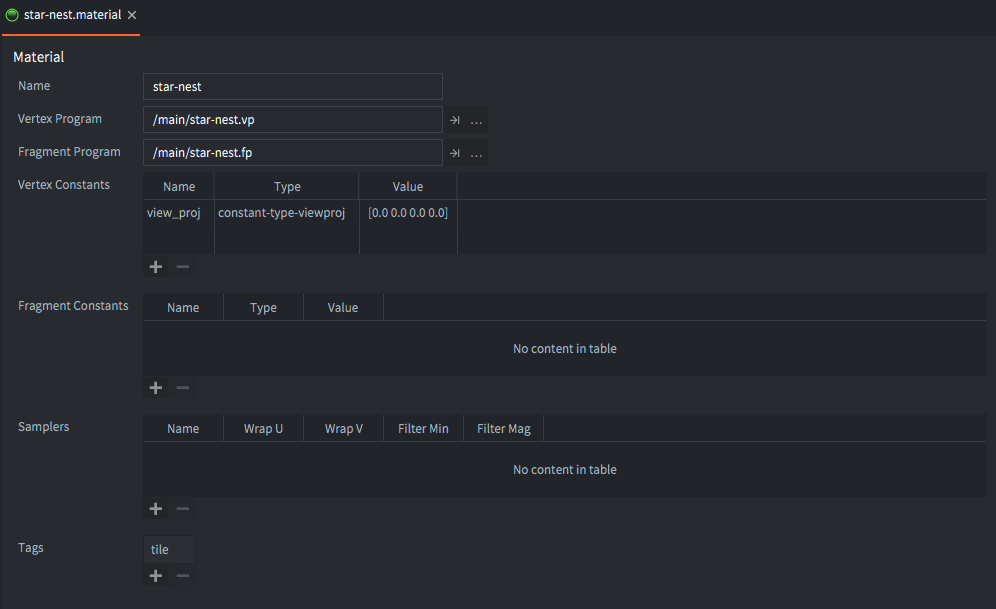Click the Name input field

pyautogui.click(x=292, y=87)
